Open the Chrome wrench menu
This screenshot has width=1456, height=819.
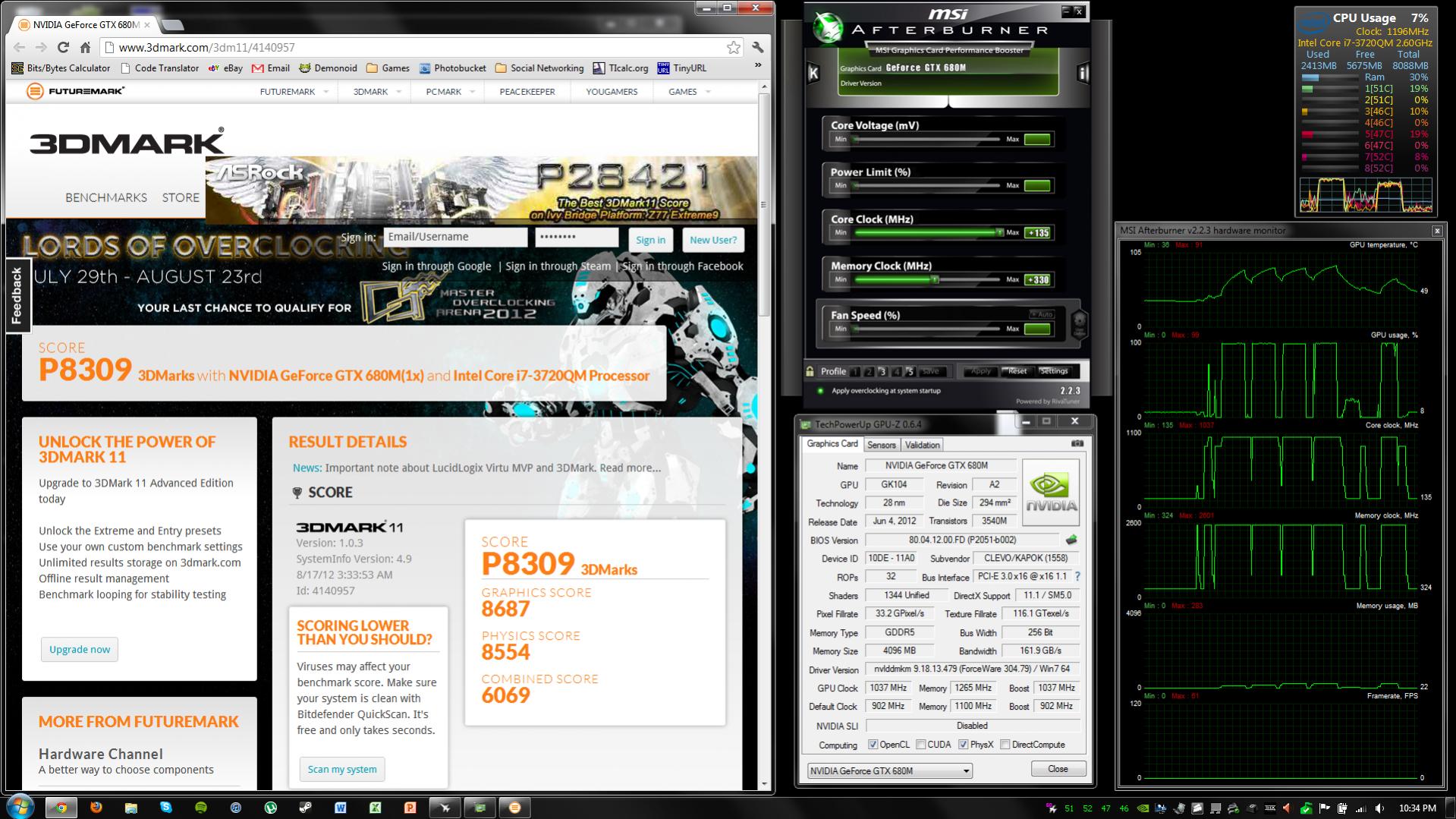click(757, 47)
